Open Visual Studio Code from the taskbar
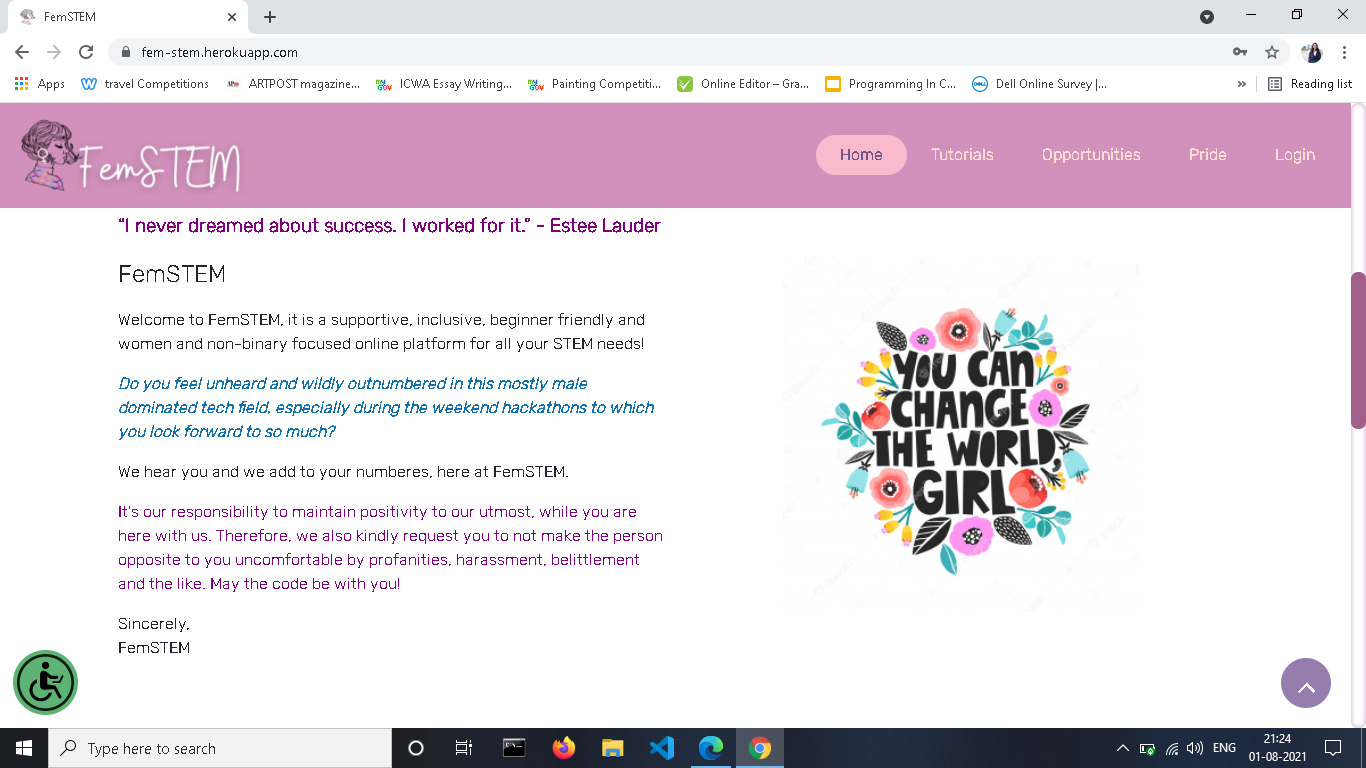1366x768 pixels. [662, 748]
